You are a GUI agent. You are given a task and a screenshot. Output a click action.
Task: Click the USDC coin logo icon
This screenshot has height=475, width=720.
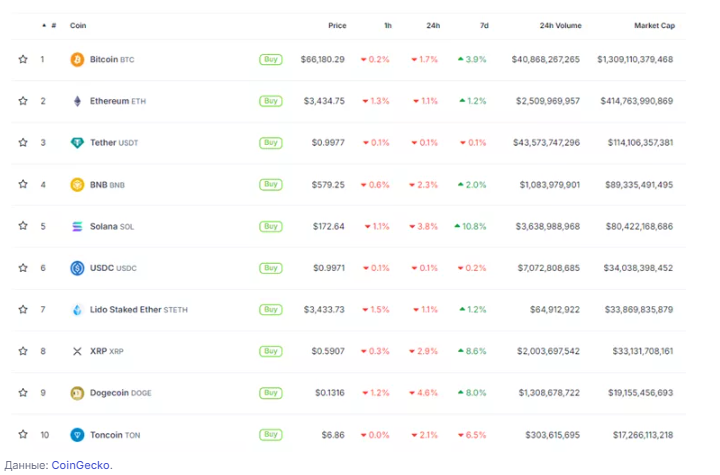click(x=77, y=268)
